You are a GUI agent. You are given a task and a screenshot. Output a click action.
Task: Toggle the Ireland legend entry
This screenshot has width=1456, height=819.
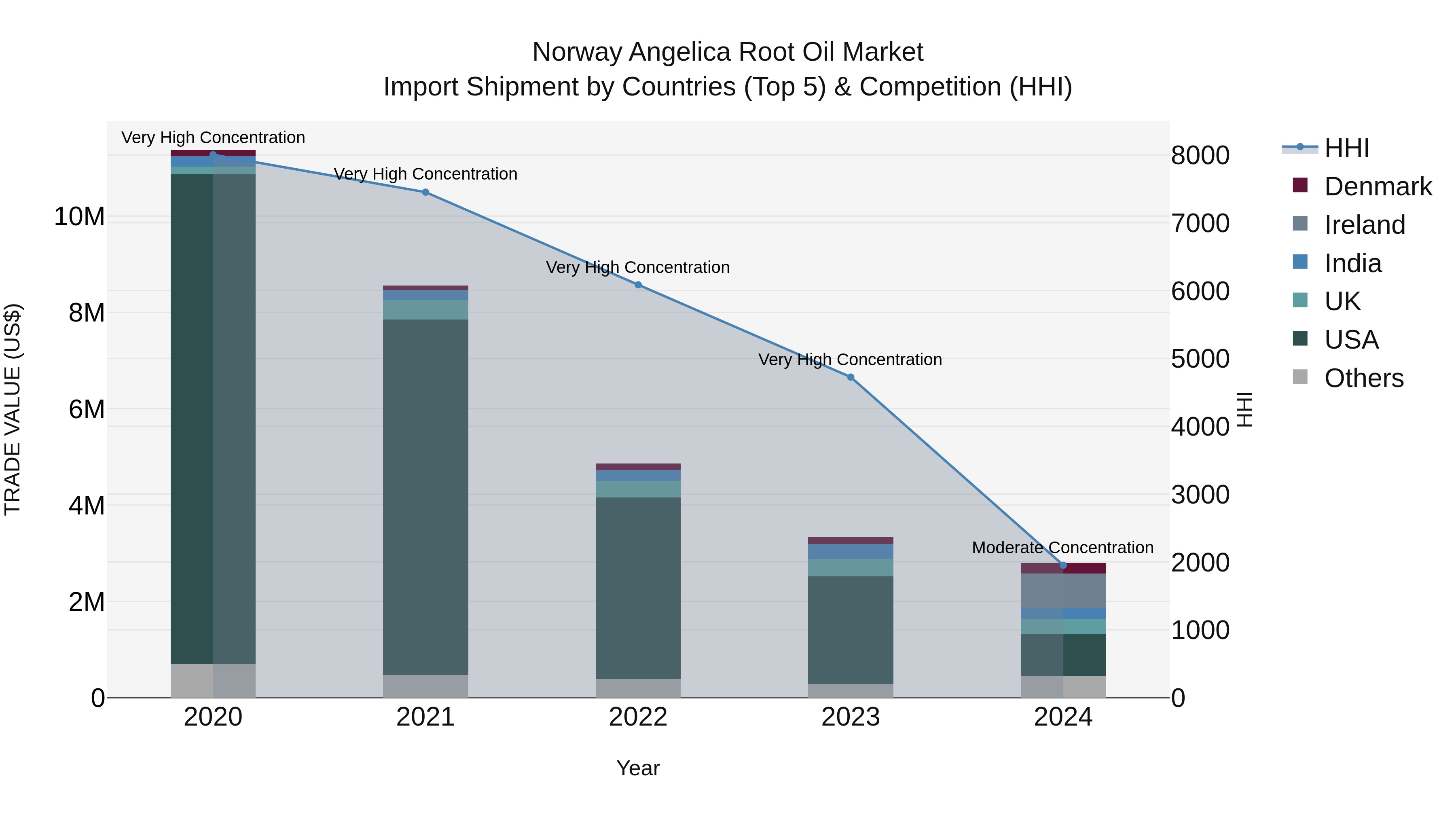point(1348,224)
